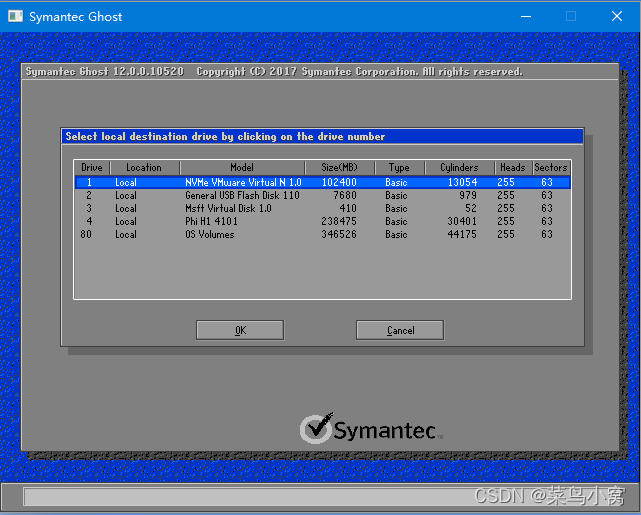Minimize the Symantec Ghost window

[526, 16]
